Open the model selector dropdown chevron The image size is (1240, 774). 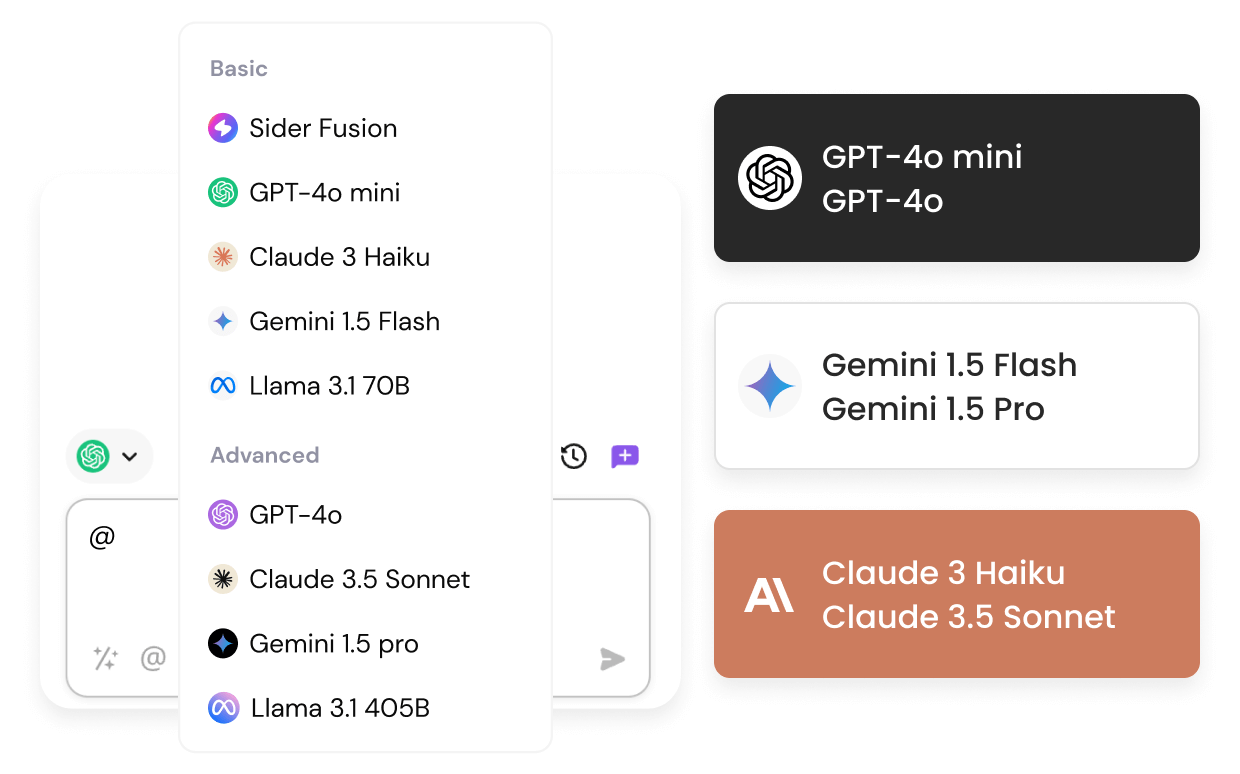130,457
